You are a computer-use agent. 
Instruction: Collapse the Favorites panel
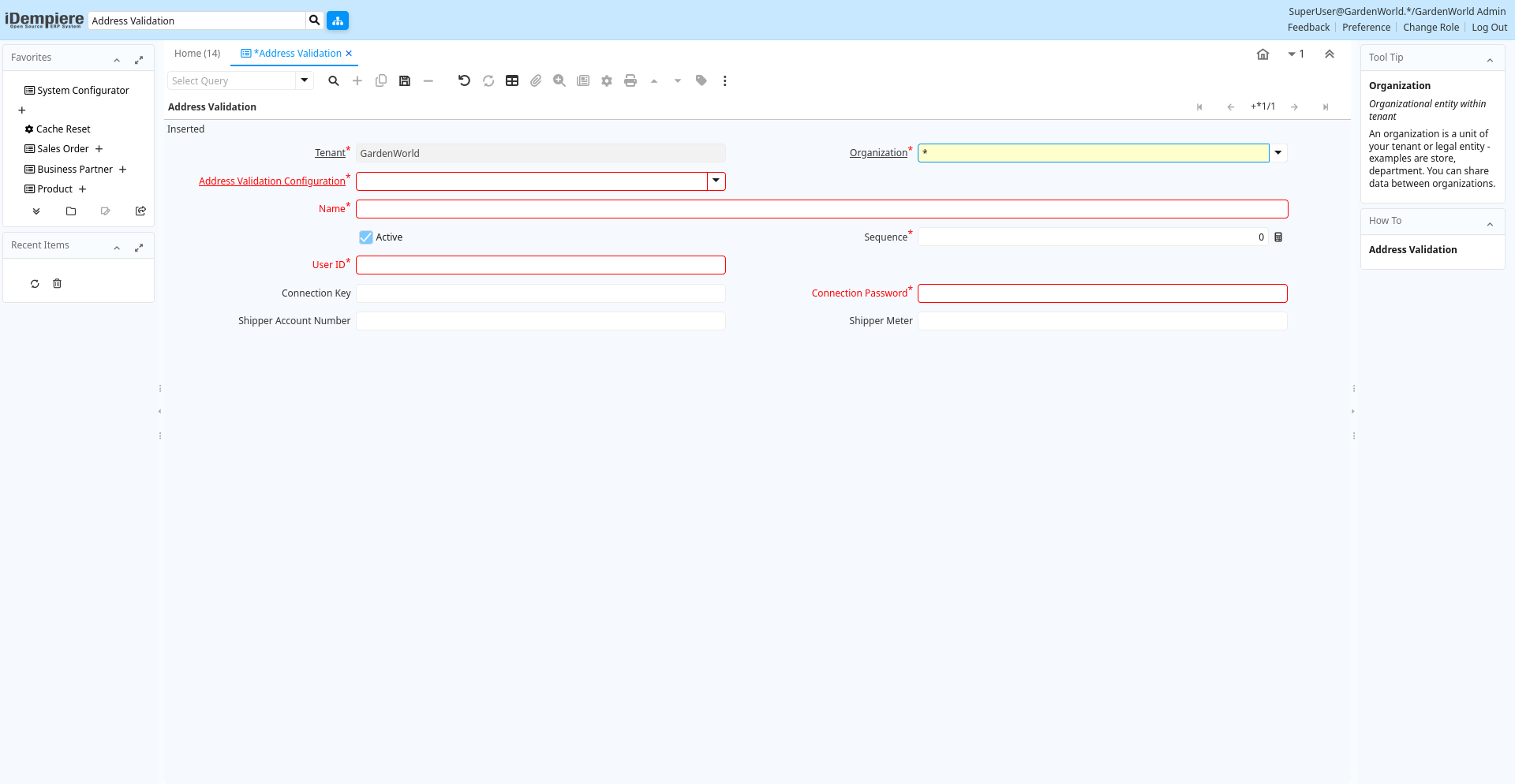117,60
